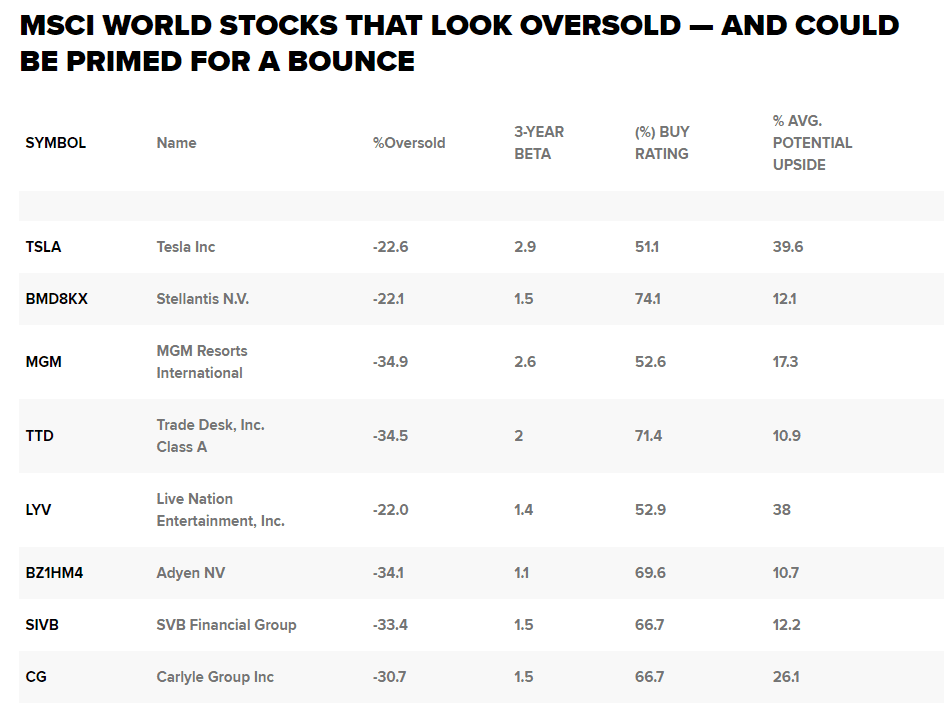The image size is (945, 707).
Task: Click the SYMBOL column header
Action: [x=56, y=143]
